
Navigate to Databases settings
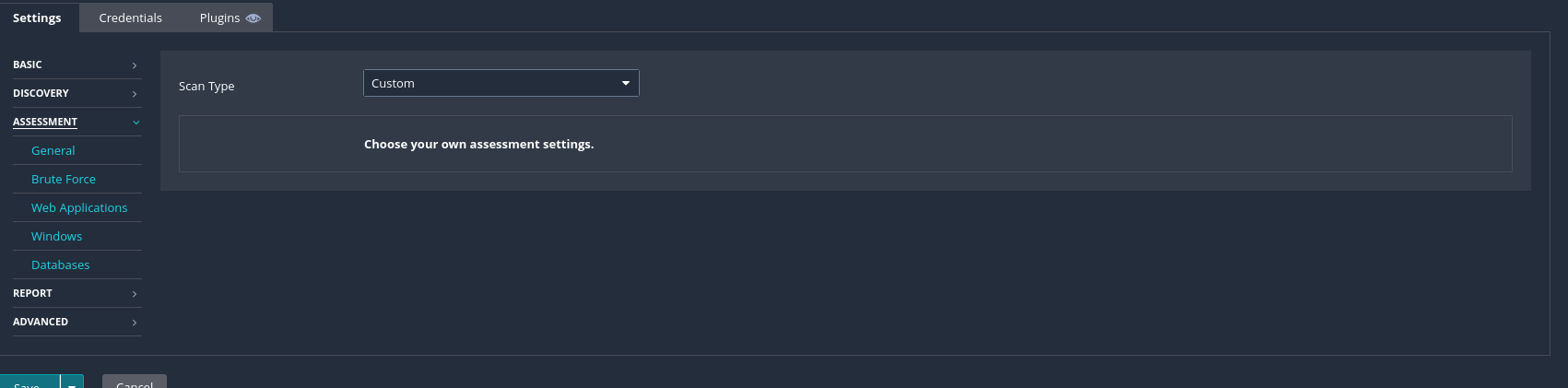[x=61, y=265]
